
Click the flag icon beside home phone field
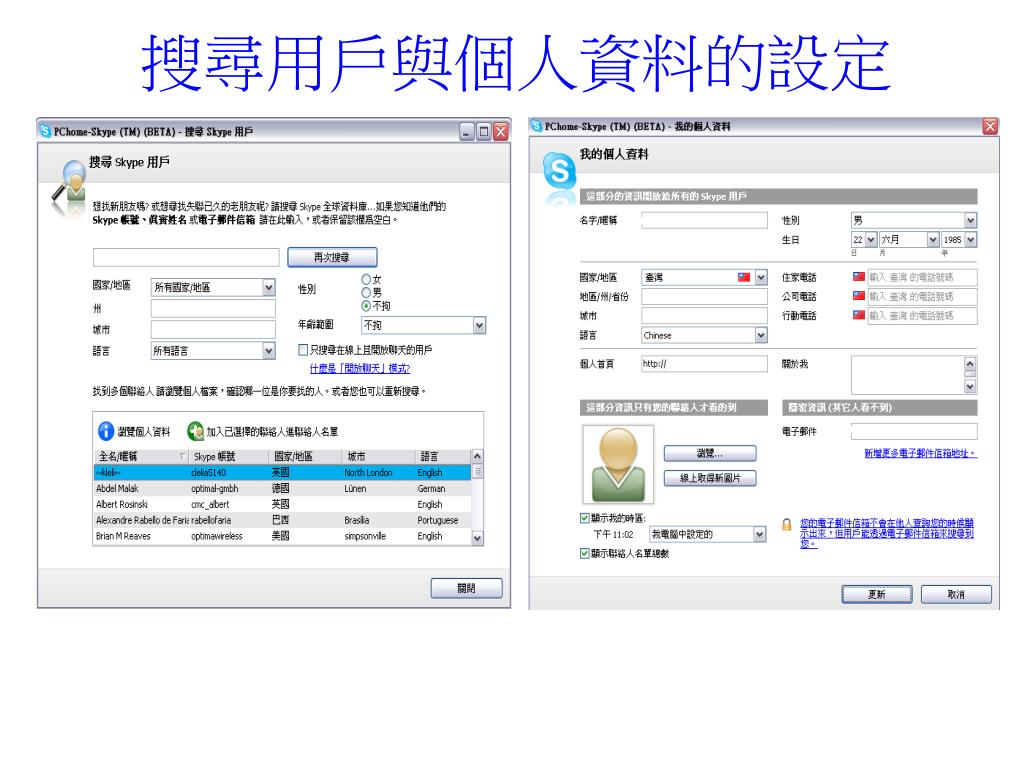point(859,277)
